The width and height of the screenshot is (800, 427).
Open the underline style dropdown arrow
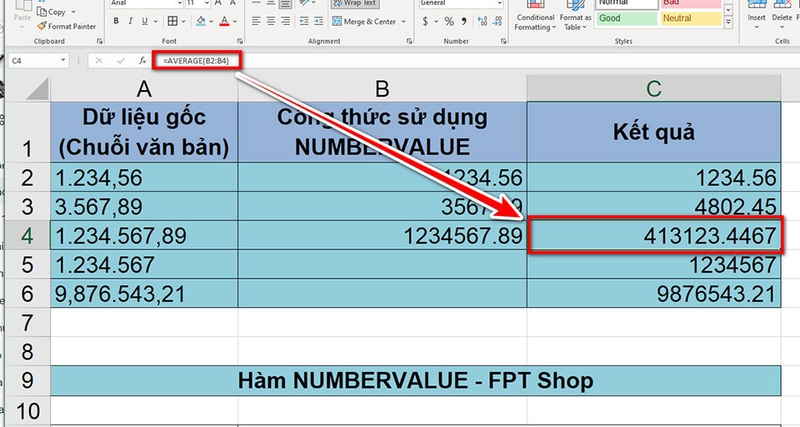tap(155, 21)
